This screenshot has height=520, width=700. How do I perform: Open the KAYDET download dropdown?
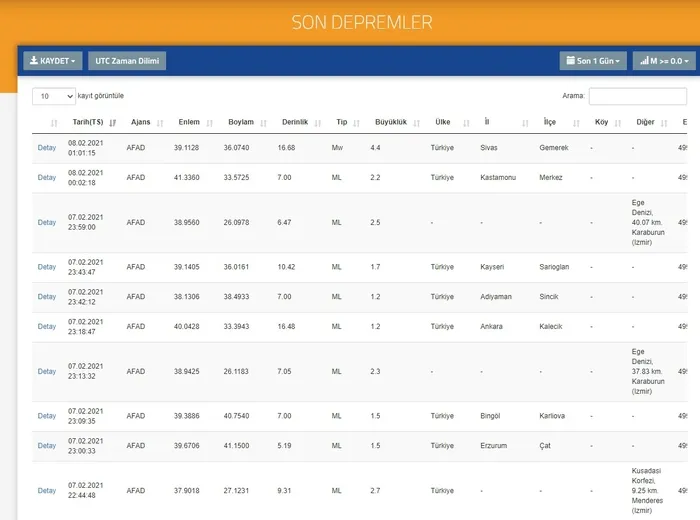pyautogui.click(x=52, y=61)
